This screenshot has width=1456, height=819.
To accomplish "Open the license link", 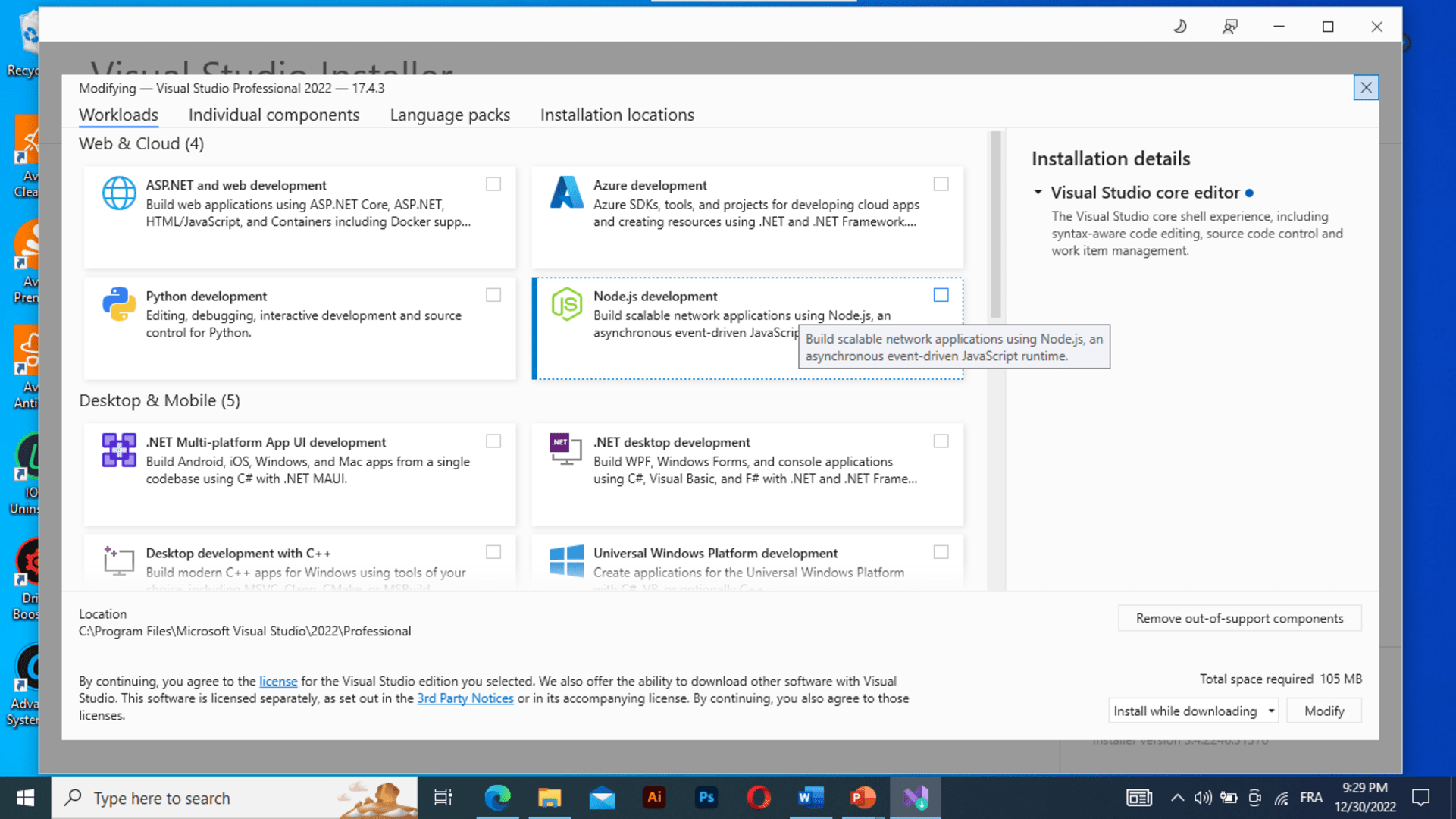I will (x=278, y=681).
